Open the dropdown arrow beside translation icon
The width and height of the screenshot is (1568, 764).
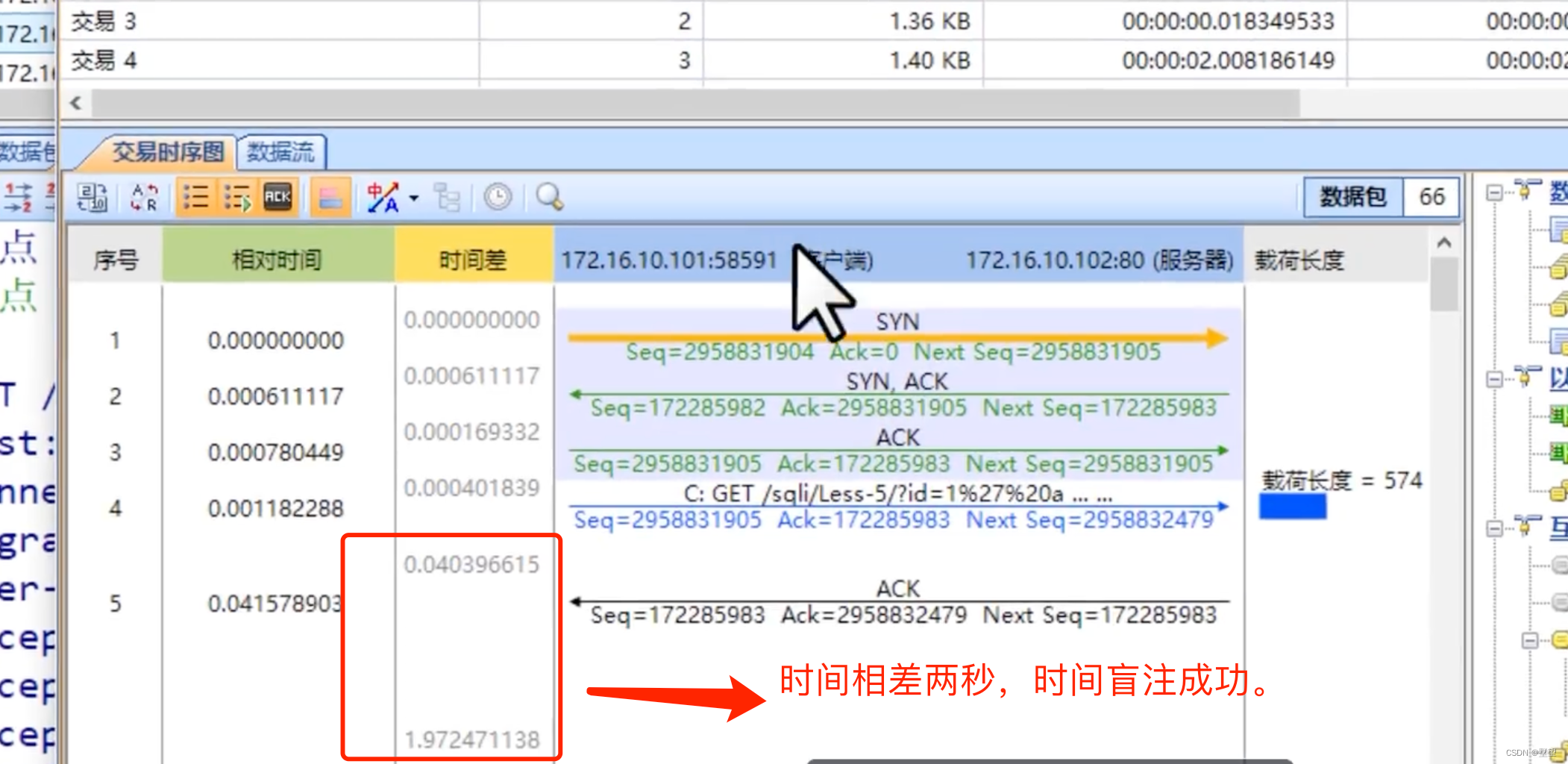(414, 198)
